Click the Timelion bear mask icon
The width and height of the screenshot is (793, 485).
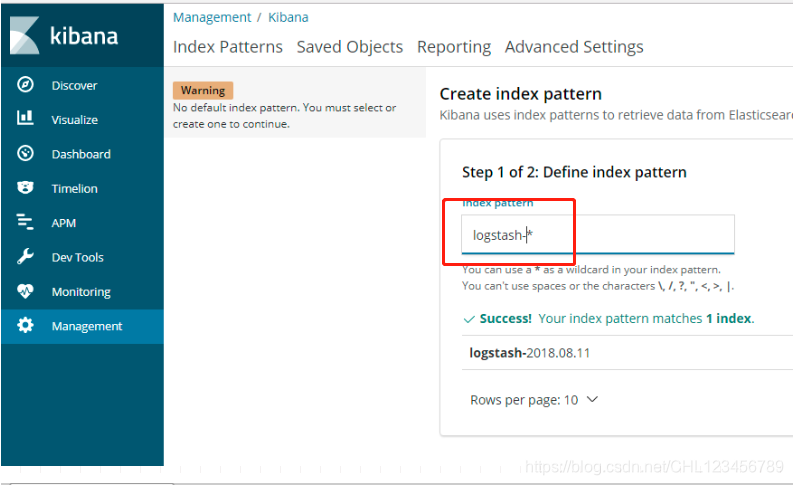click(25, 188)
